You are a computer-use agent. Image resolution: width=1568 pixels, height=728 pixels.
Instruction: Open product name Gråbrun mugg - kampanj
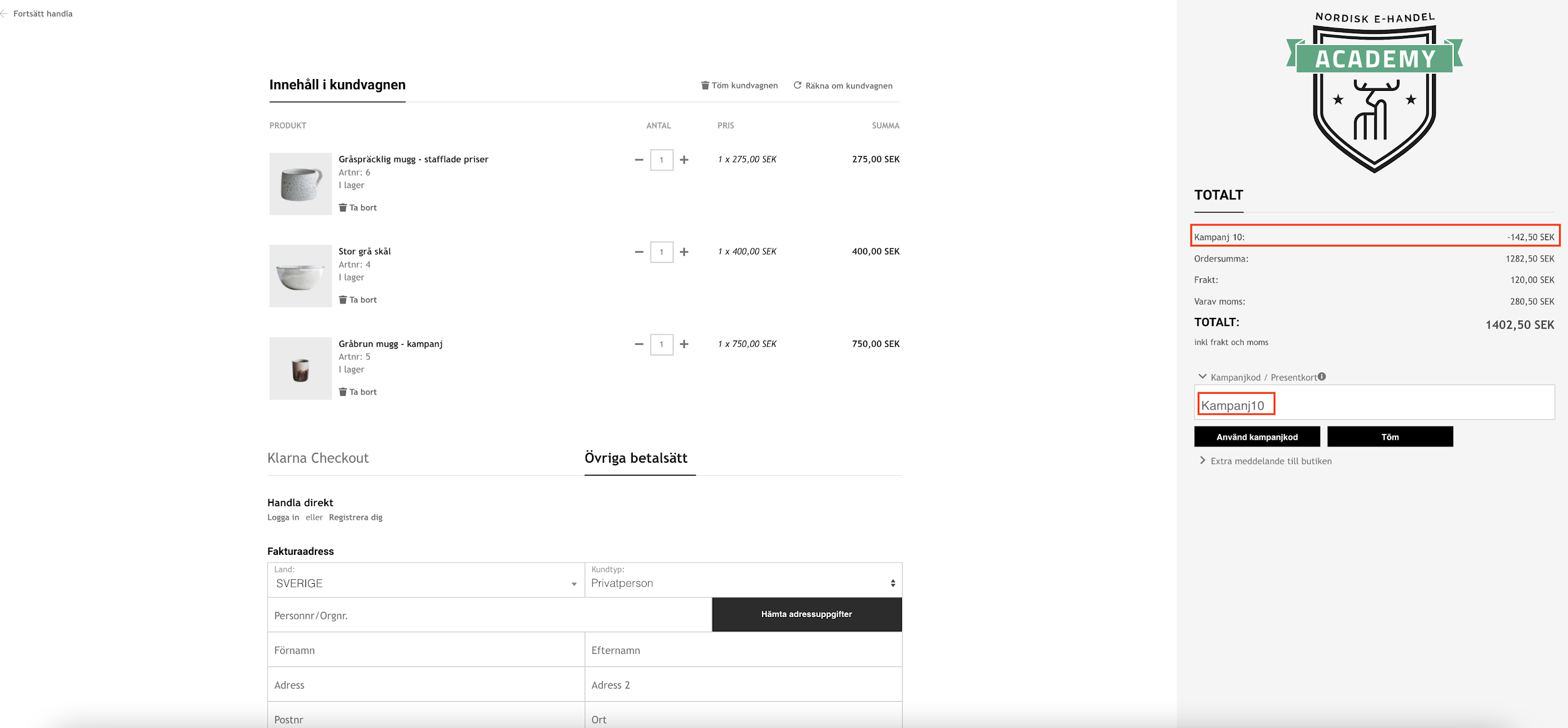(390, 344)
